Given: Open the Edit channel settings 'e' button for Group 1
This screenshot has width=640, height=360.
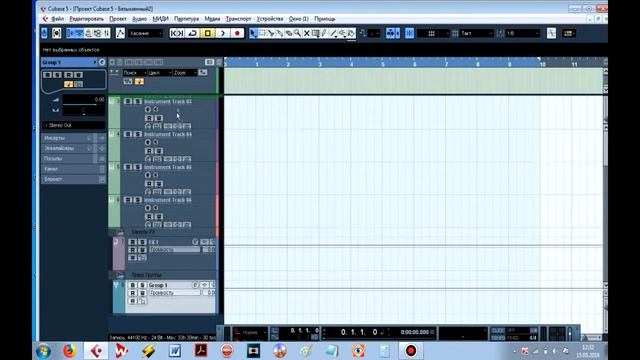Looking at the screenshot, I should 102,62.
